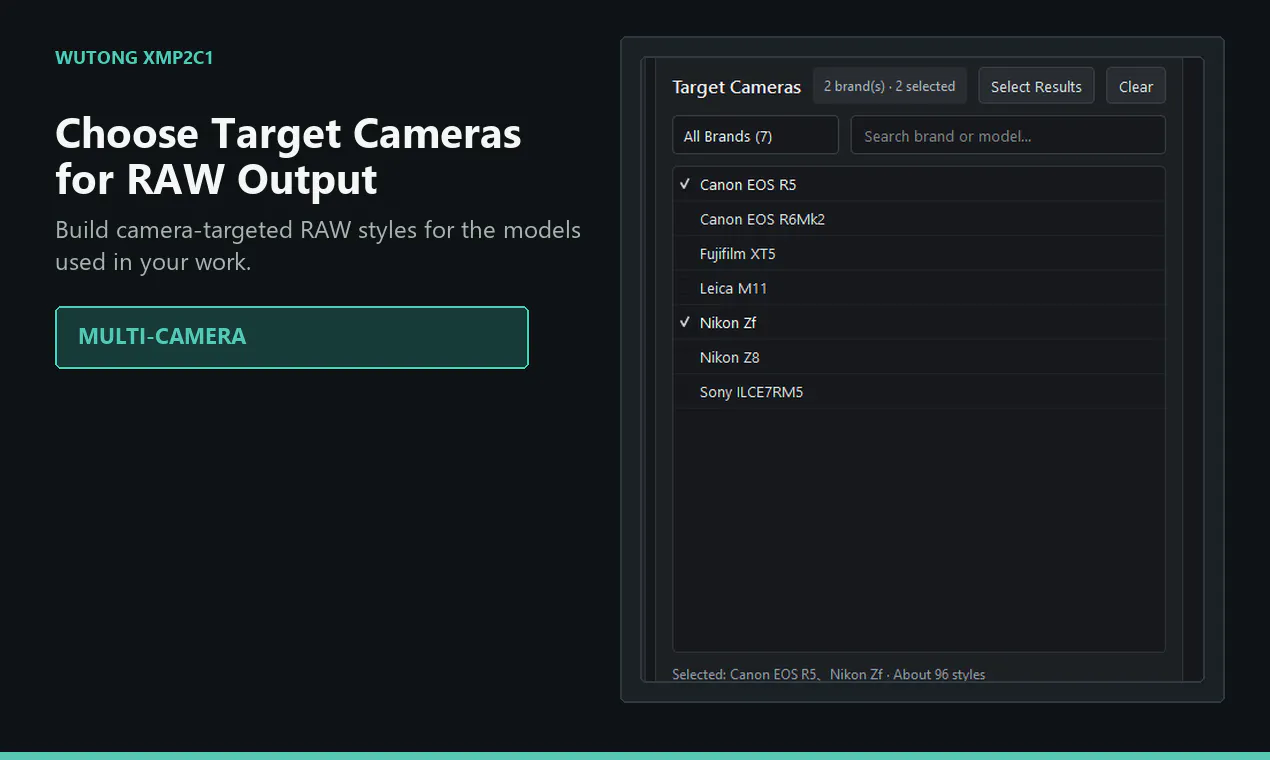The width and height of the screenshot is (1270, 760).
Task: Click the Select Results button
Action: tap(1036, 86)
